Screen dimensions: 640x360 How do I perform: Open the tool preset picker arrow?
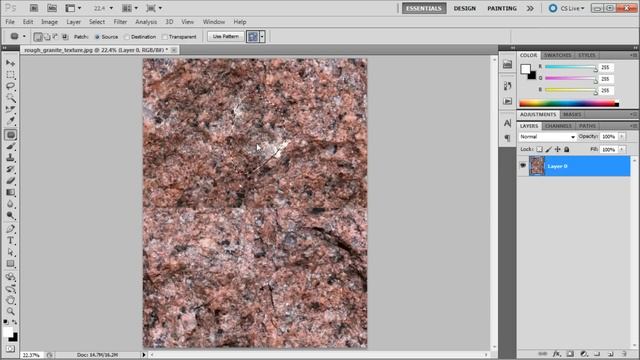24,37
